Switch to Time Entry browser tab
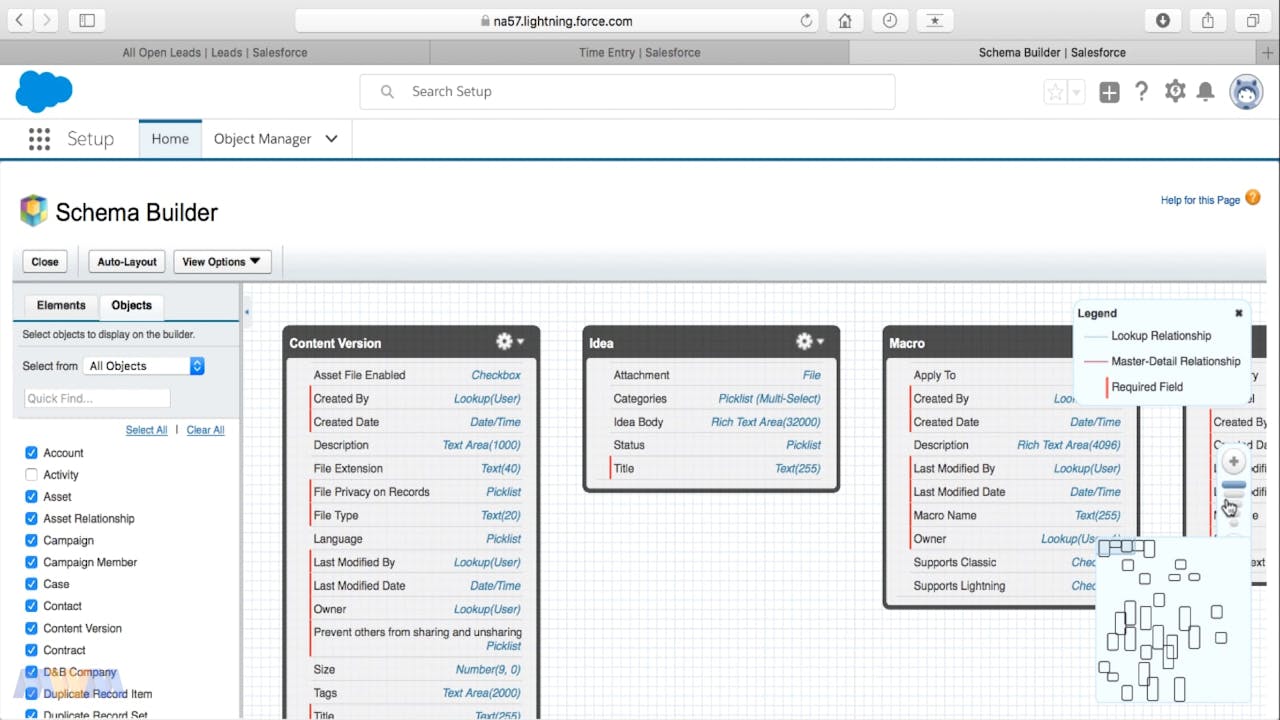 (639, 52)
